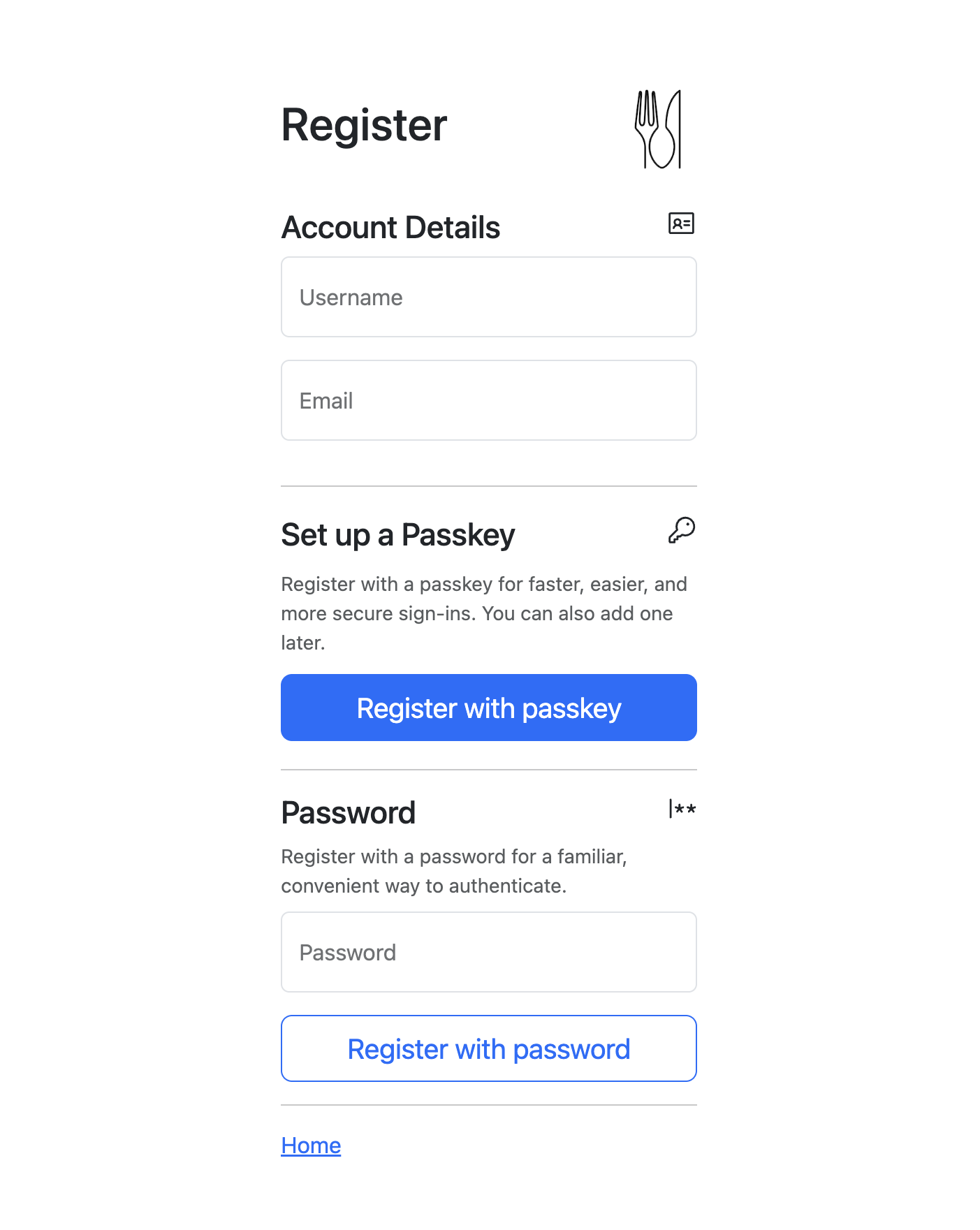Focus the Password input field
The width and height of the screenshot is (980, 1230).
[489, 952]
